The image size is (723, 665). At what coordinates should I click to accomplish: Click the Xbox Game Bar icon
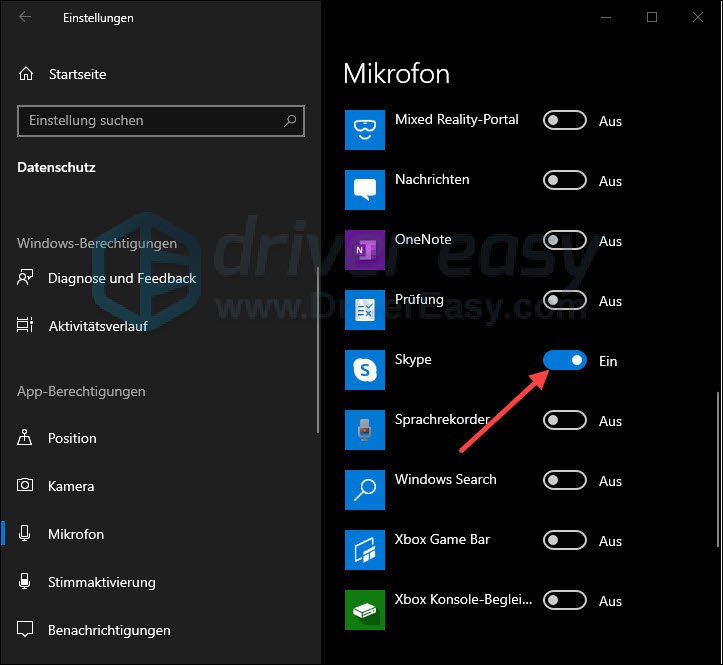[x=364, y=550]
